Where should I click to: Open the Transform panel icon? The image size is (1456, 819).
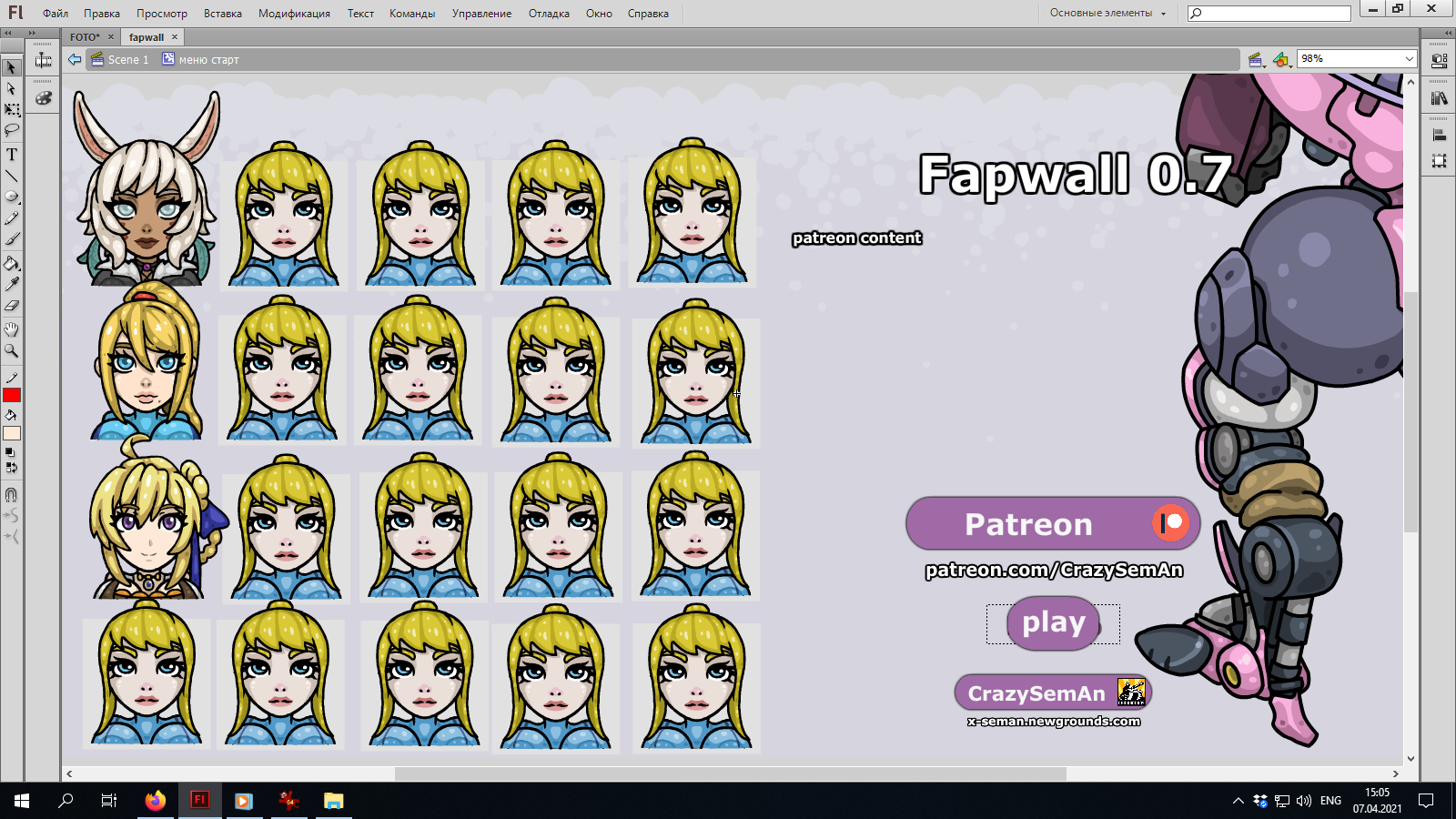(1440, 161)
